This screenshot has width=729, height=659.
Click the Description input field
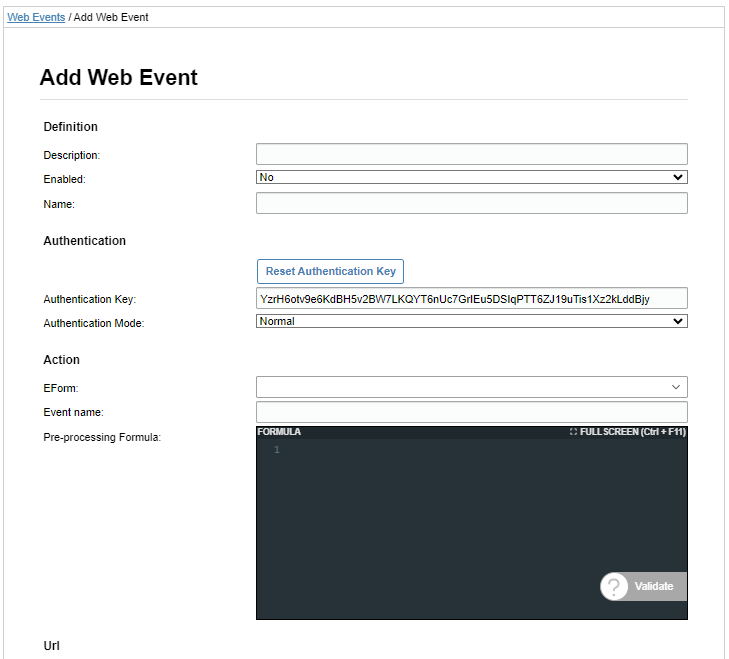click(x=471, y=154)
